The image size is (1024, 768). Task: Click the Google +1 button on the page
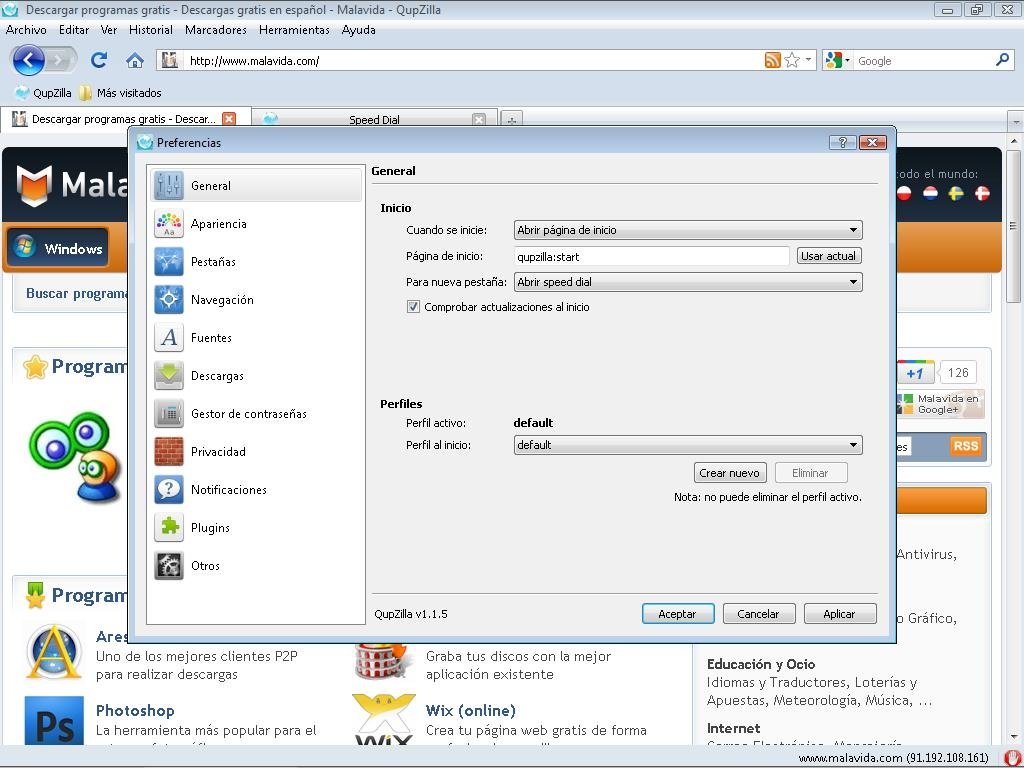coord(915,373)
